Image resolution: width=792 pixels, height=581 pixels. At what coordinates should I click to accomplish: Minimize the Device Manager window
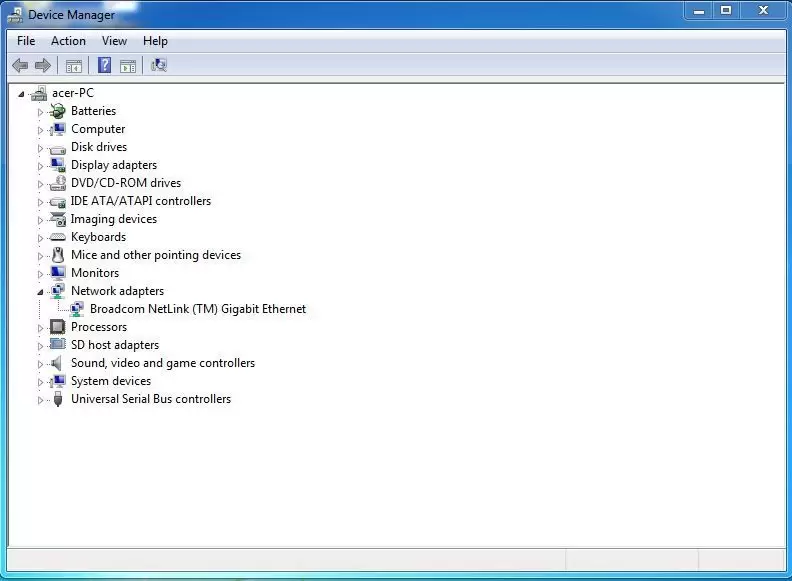pyautogui.click(x=699, y=11)
